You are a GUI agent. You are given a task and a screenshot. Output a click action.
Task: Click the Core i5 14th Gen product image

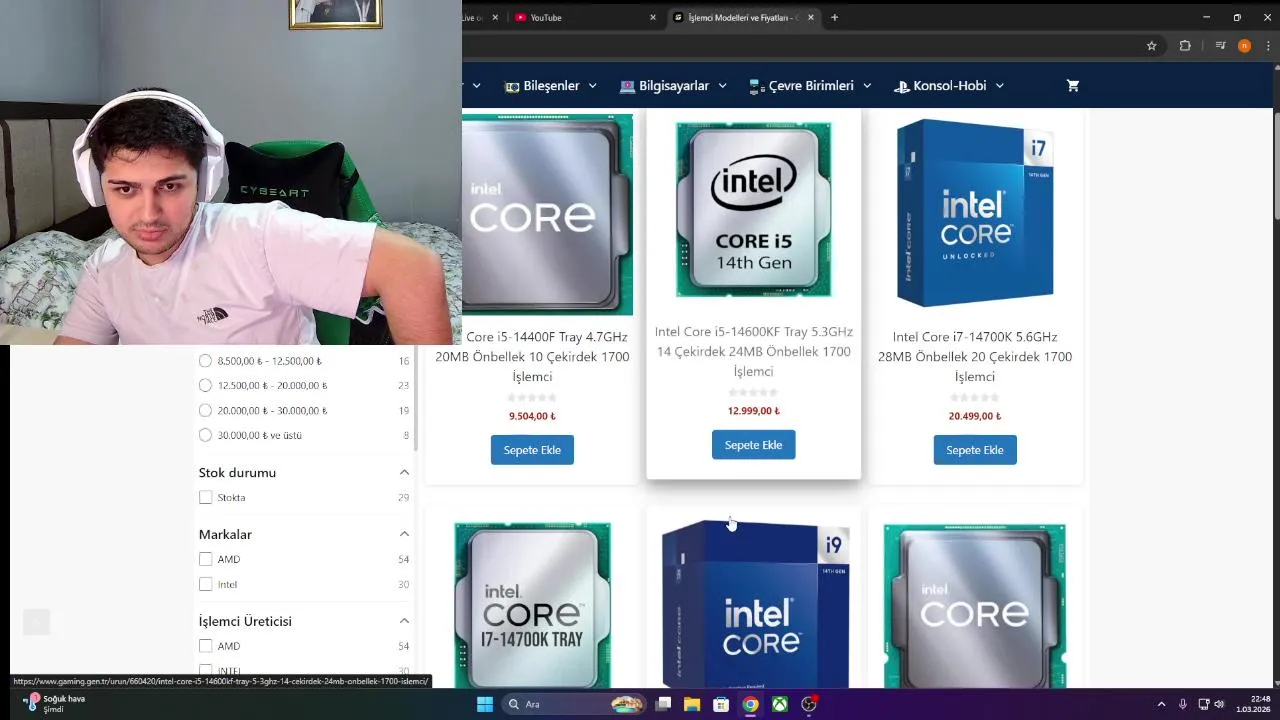click(754, 210)
